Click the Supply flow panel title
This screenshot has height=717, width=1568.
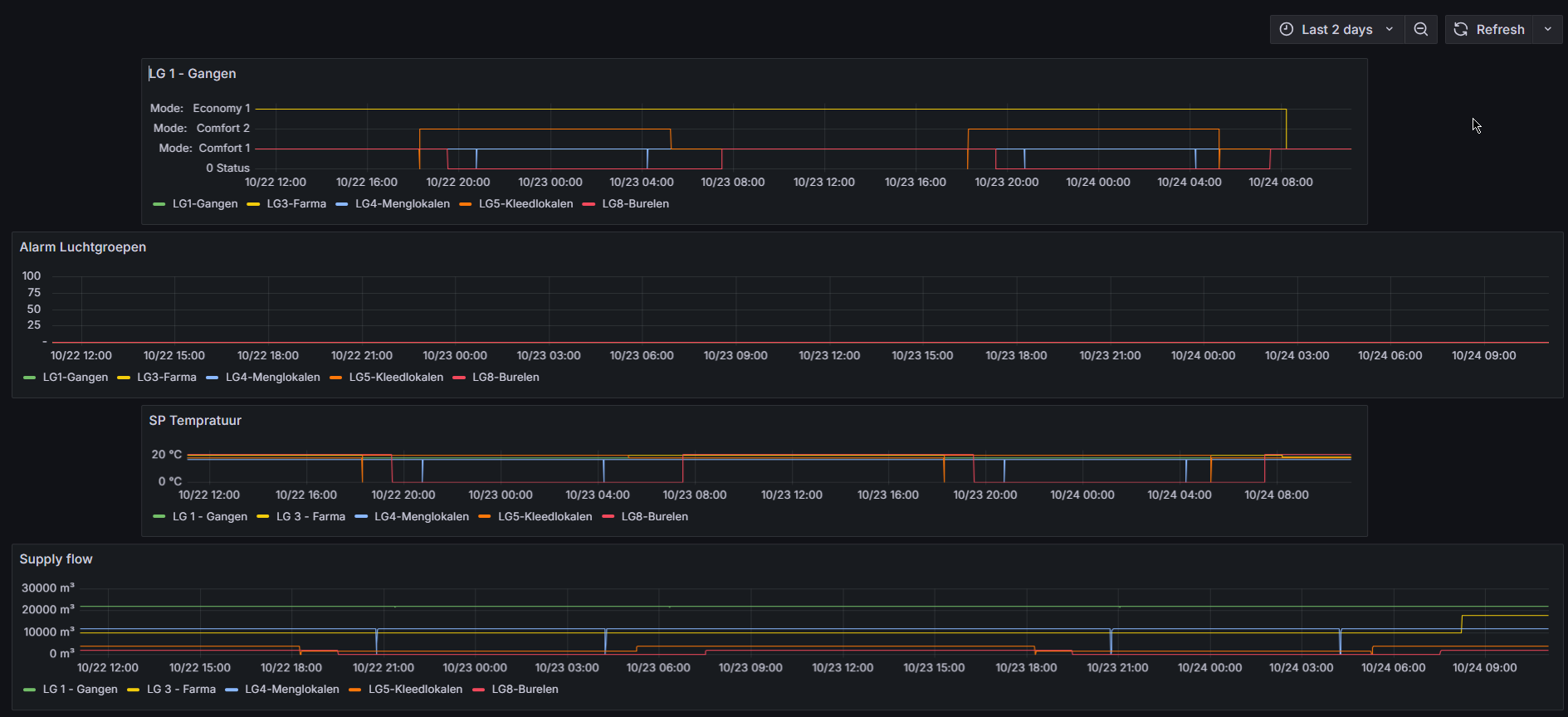pos(56,558)
